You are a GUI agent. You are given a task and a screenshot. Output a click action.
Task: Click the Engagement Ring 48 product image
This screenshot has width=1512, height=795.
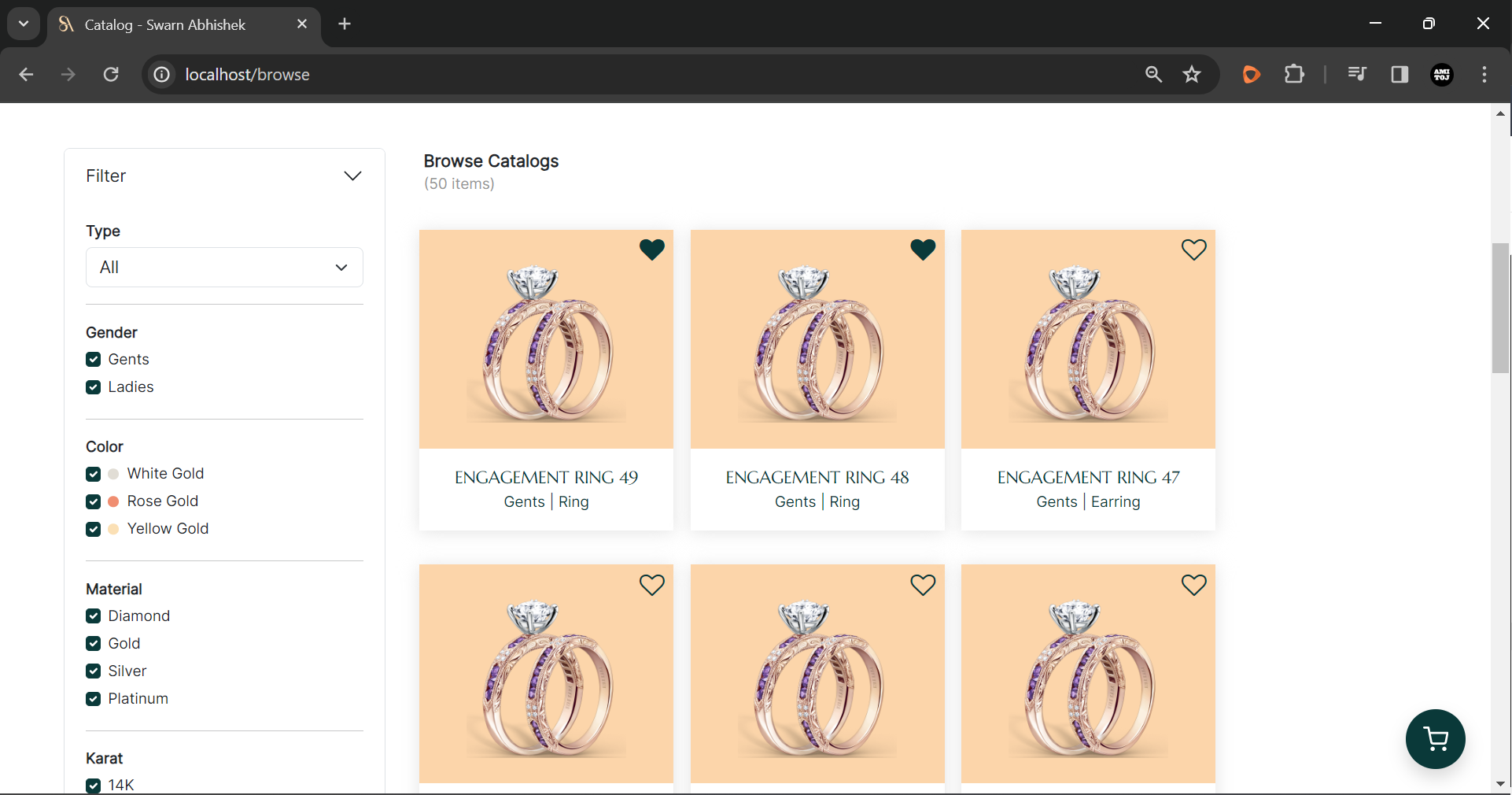pos(817,339)
